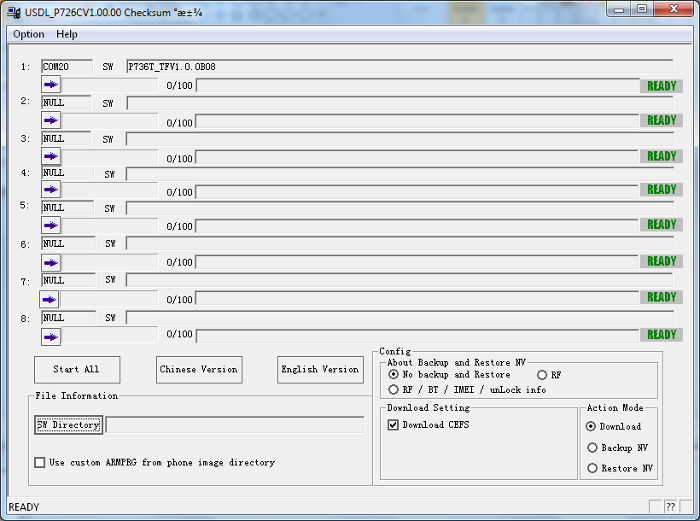Click the arrow icon for port 7

(50, 299)
